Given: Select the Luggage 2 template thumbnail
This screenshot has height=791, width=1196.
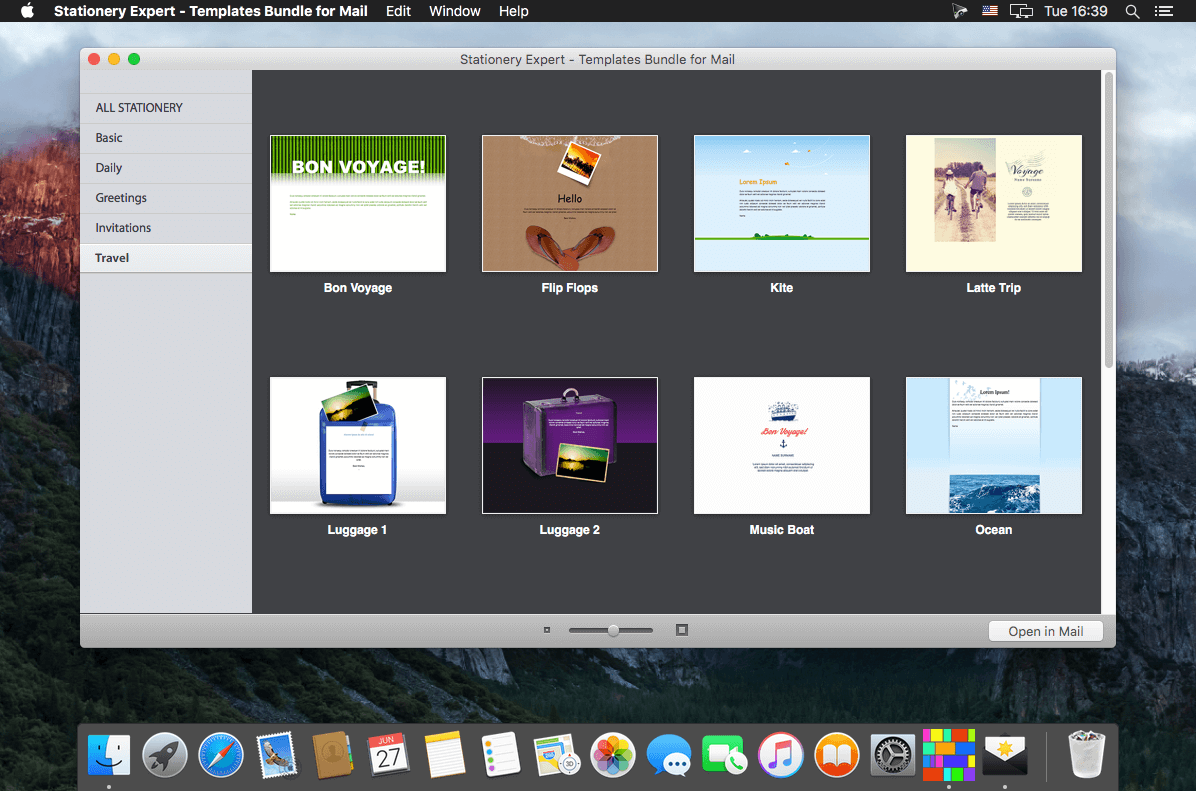Looking at the screenshot, I should (570, 445).
